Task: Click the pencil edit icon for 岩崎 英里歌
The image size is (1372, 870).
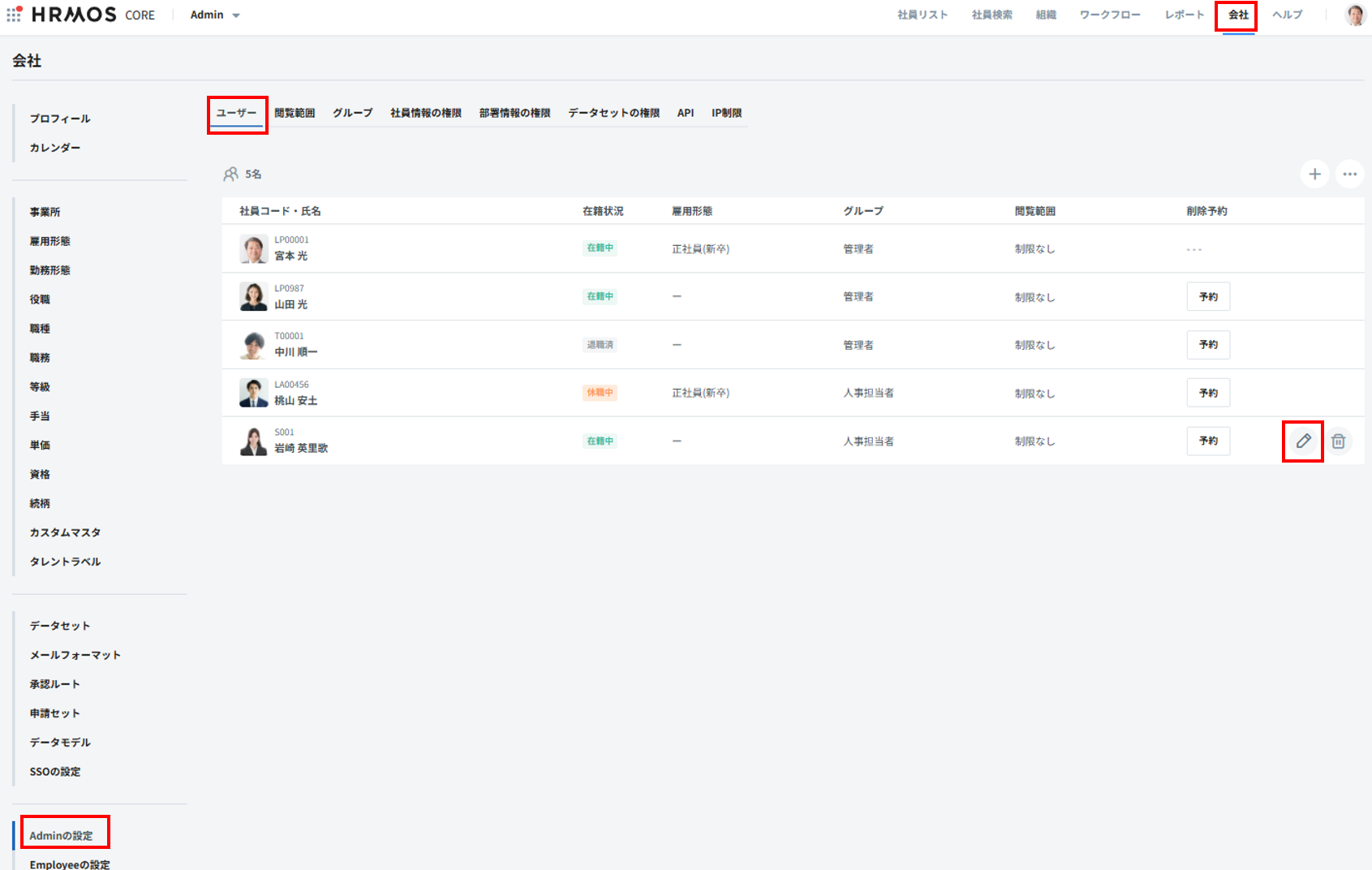Action: pyautogui.click(x=1303, y=441)
